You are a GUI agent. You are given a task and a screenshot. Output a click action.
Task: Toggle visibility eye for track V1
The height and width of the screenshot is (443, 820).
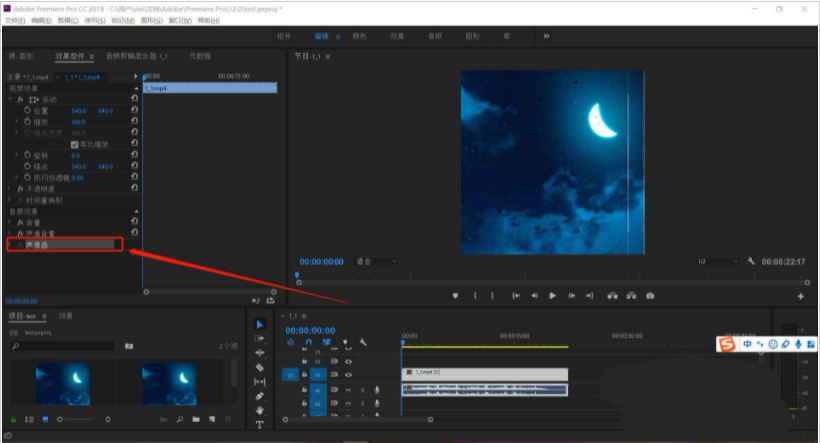348,374
